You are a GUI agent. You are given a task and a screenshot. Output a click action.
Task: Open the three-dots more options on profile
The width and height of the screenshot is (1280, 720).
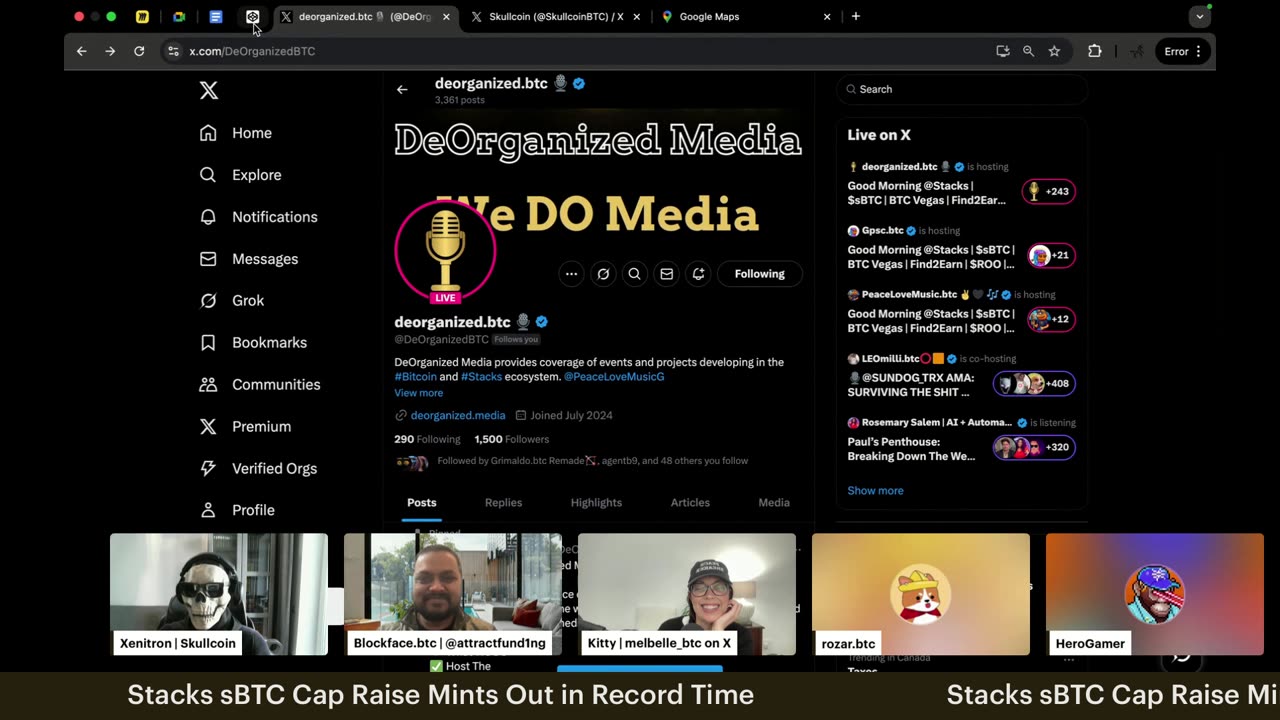pyautogui.click(x=571, y=274)
